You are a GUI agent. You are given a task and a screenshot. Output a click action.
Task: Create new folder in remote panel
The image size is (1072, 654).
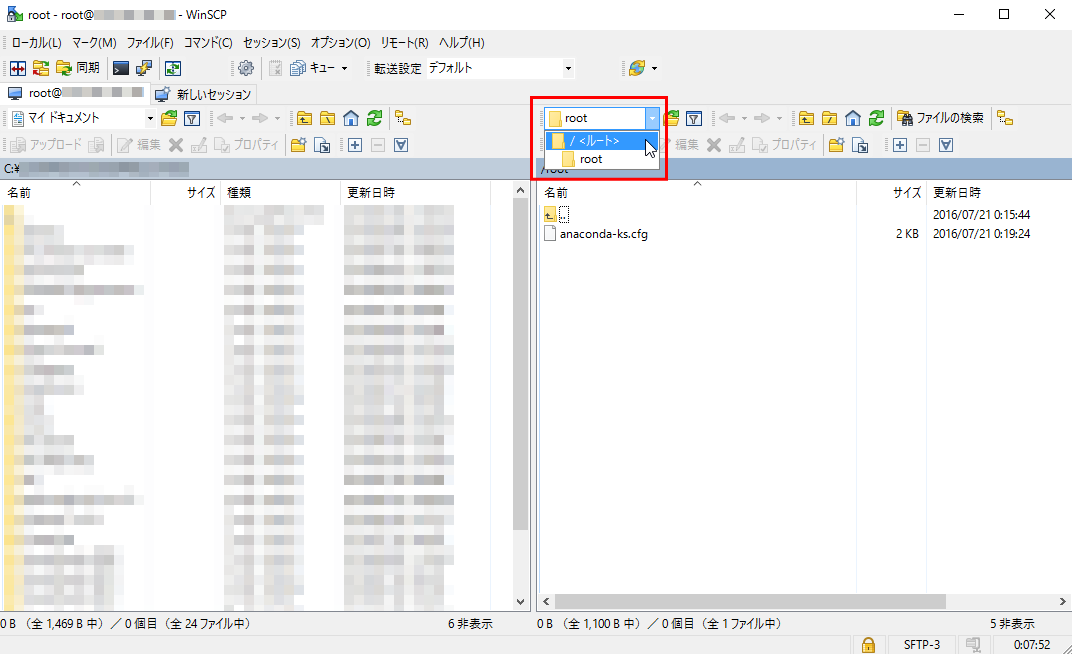(x=835, y=145)
